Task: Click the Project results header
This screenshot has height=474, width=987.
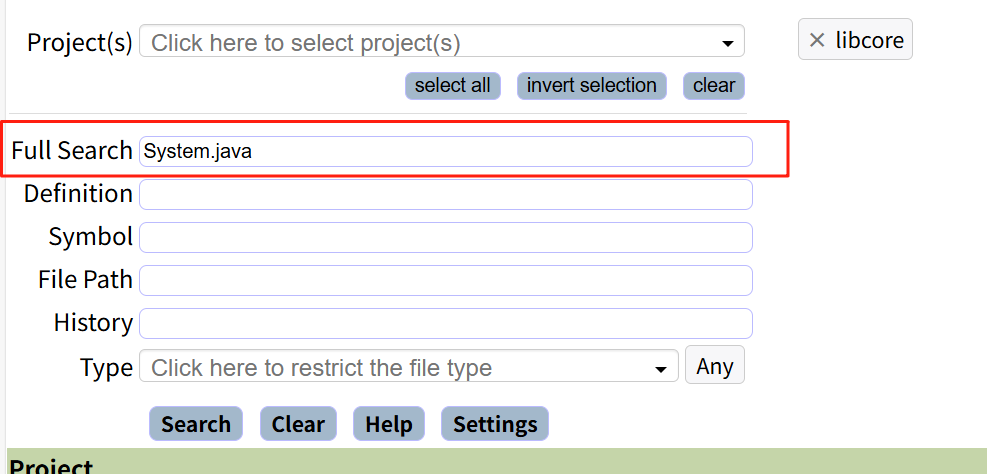Action: pos(52,466)
